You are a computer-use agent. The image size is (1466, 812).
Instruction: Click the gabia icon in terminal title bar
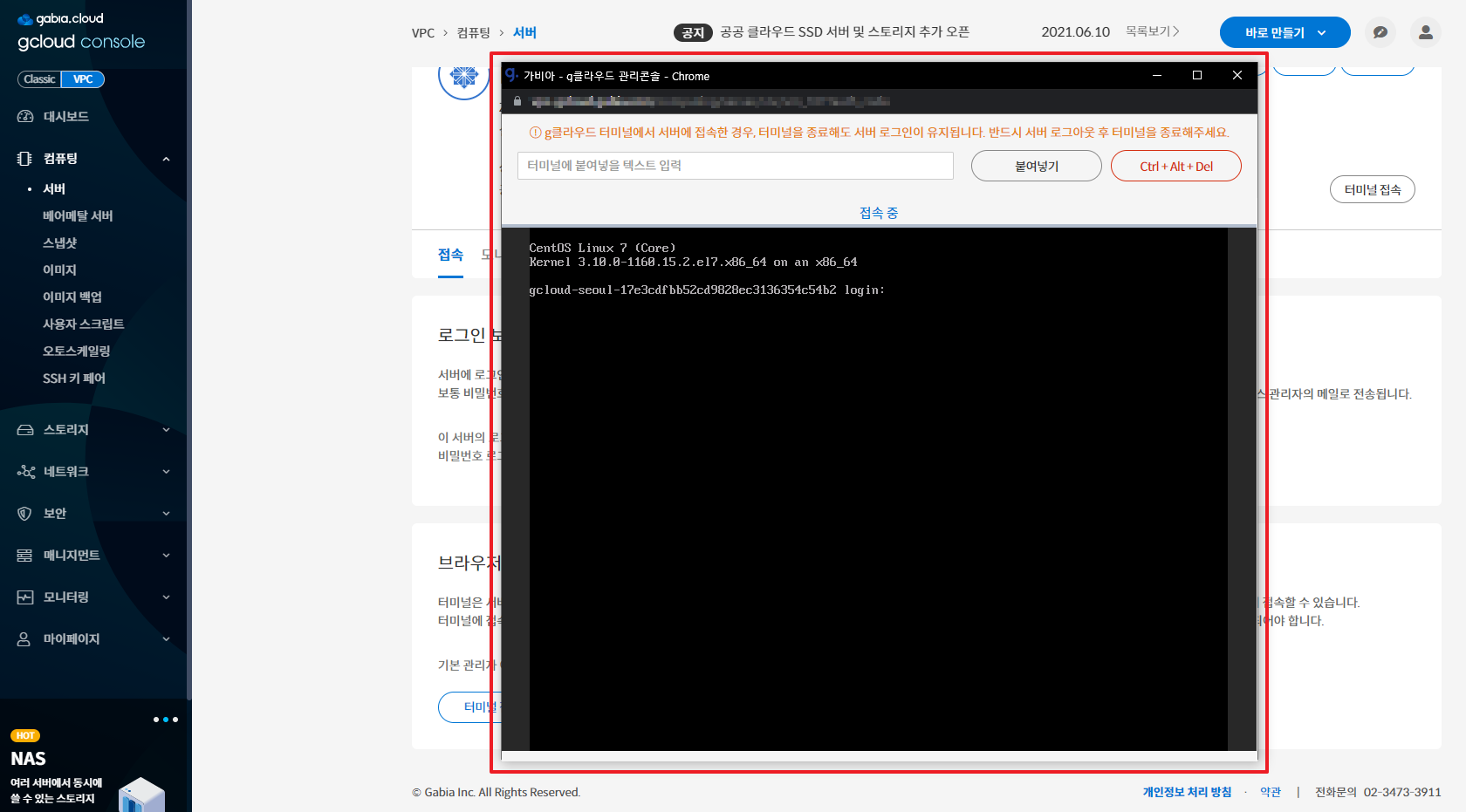(x=511, y=75)
